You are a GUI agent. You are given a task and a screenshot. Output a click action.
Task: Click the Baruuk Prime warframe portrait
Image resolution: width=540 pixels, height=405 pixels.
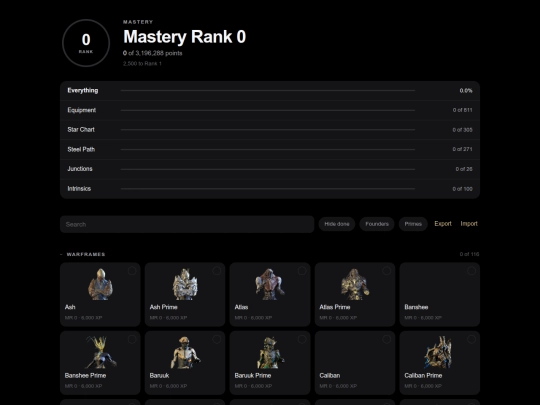[x=270, y=352]
